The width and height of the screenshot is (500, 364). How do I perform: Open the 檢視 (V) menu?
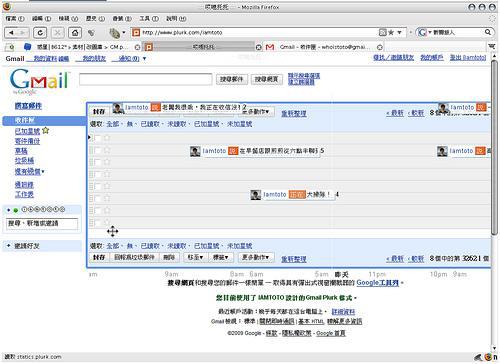(x=68, y=19)
